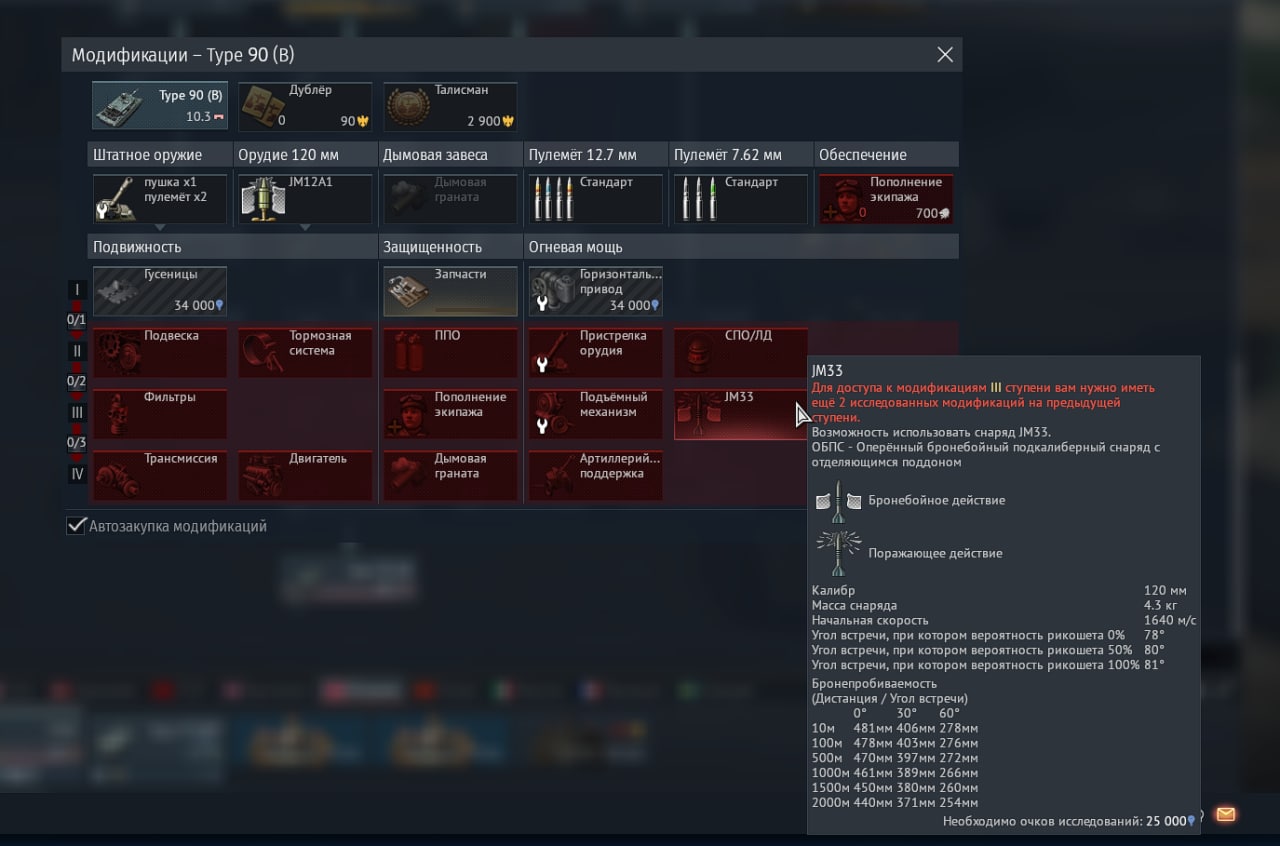Open the 7.62 mm Стандарт ammo belt
The height and width of the screenshot is (846, 1280).
[740, 199]
